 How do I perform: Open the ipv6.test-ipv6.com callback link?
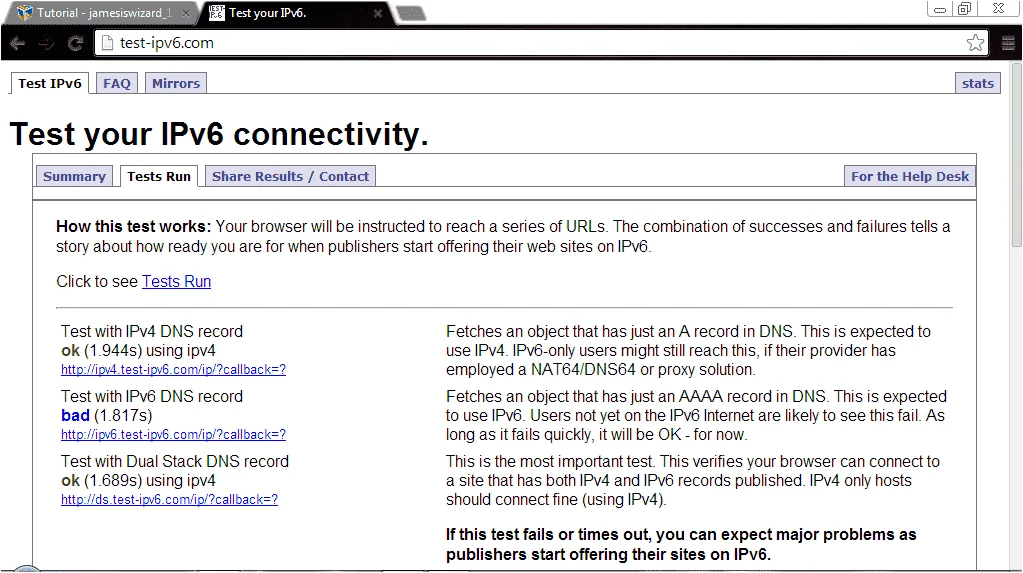(x=174, y=435)
